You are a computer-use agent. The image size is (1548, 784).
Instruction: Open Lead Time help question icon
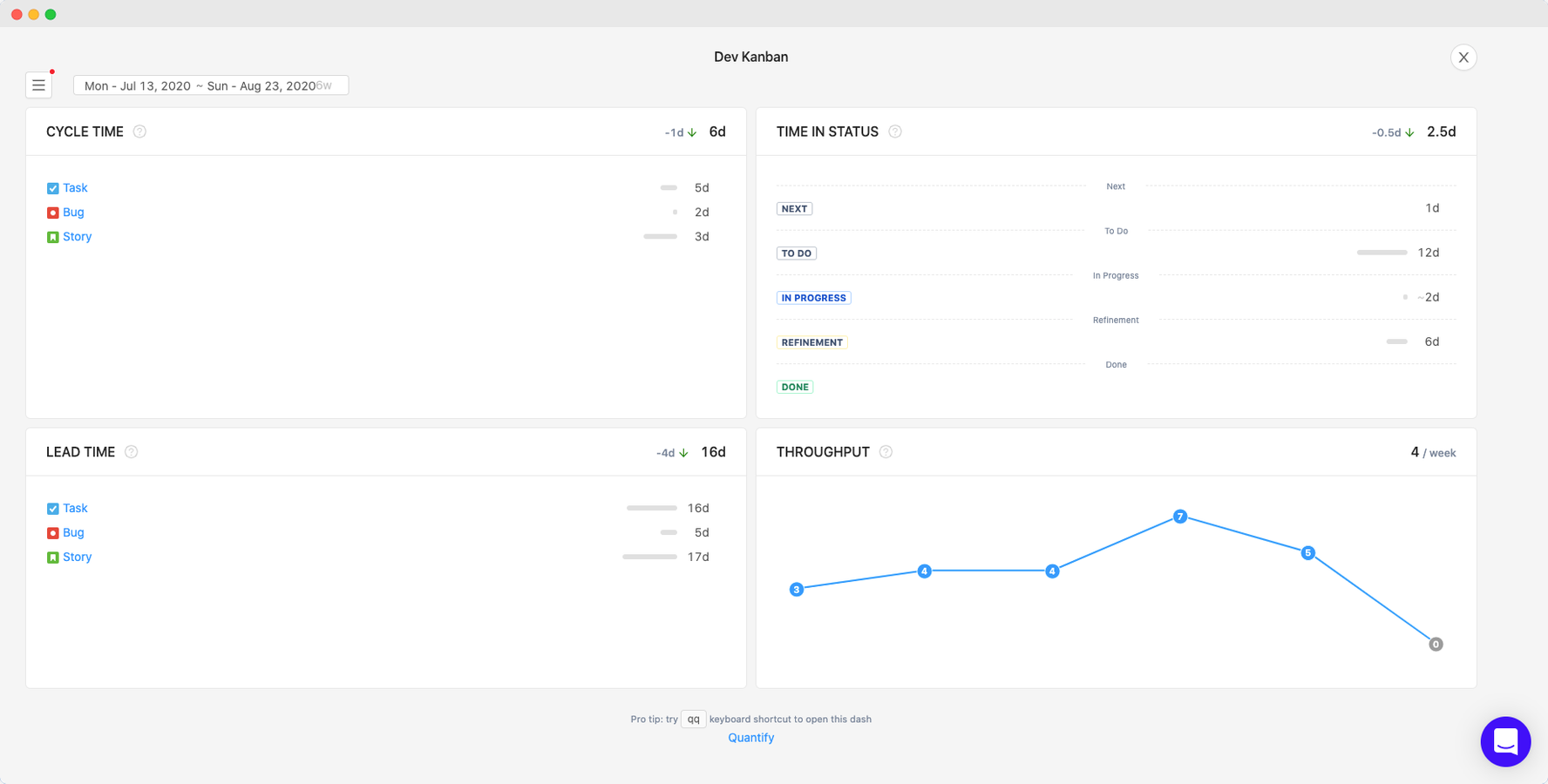click(x=132, y=452)
